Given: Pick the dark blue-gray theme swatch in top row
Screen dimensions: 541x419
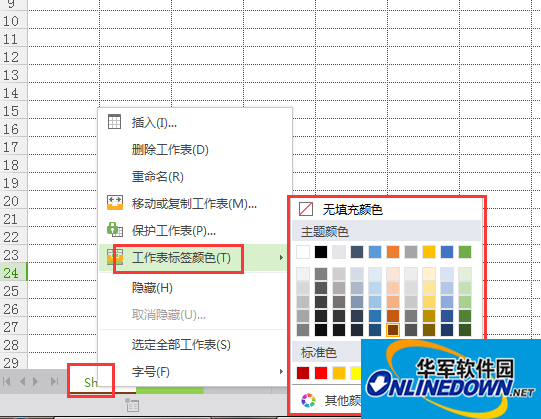Looking at the screenshot, I should [x=357, y=252].
